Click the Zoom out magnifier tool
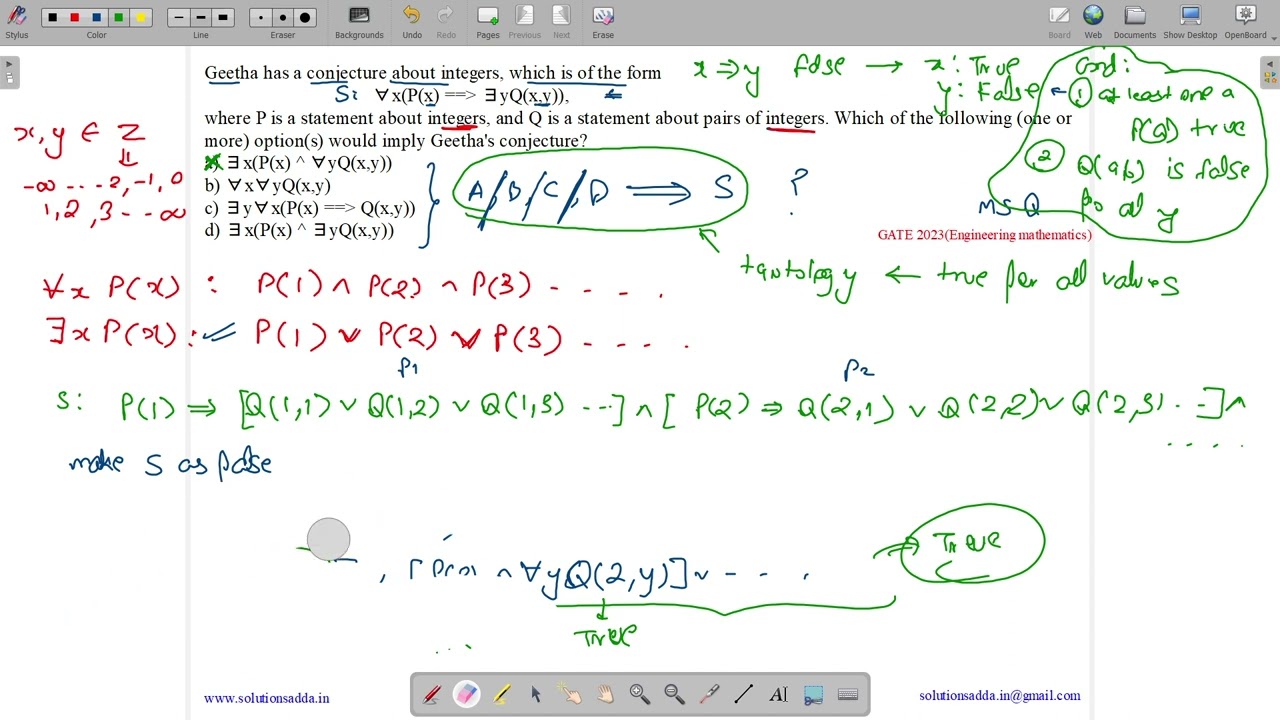 [x=674, y=695]
